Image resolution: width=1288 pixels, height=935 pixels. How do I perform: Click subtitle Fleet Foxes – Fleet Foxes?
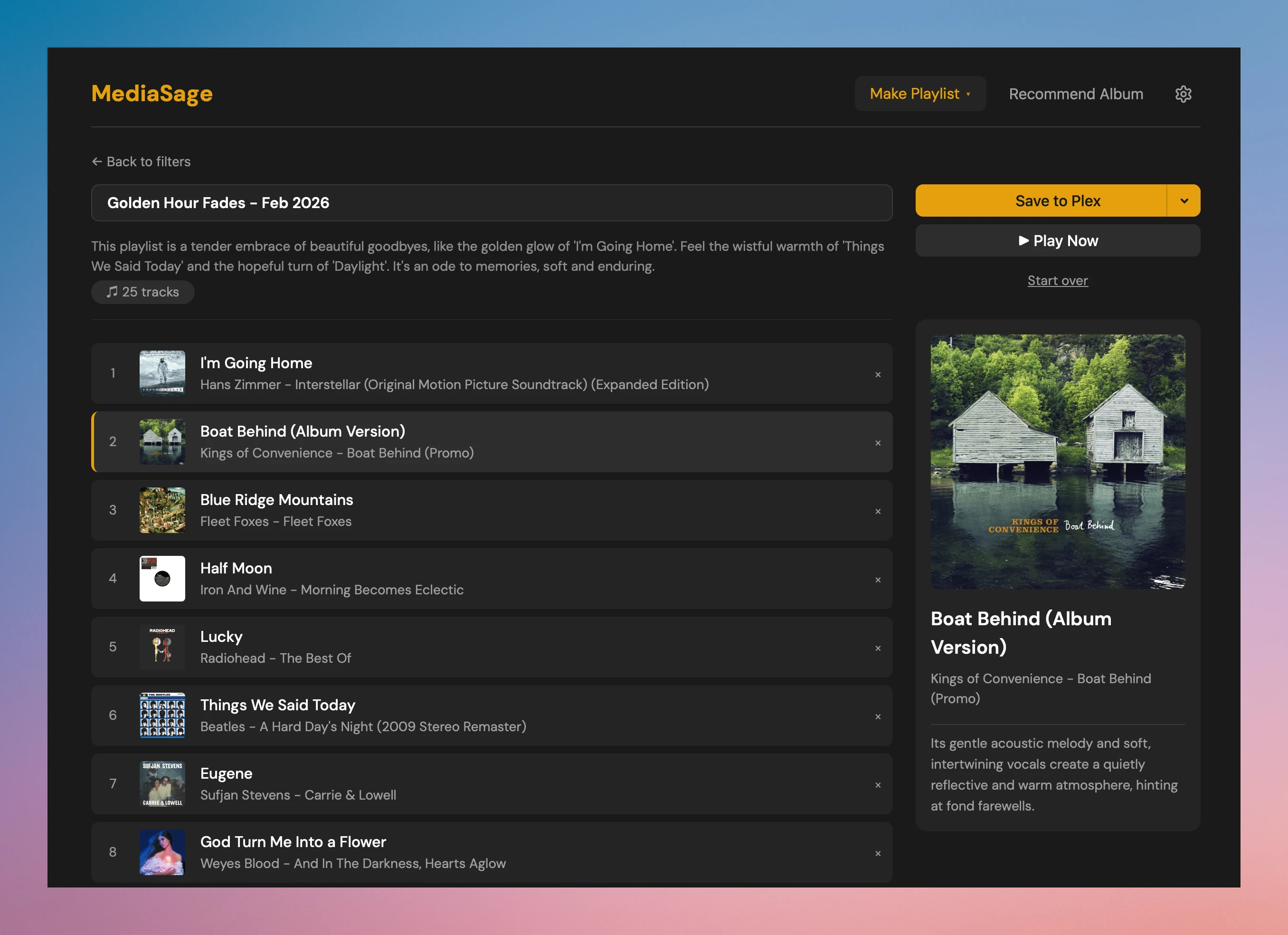coord(276,522)
